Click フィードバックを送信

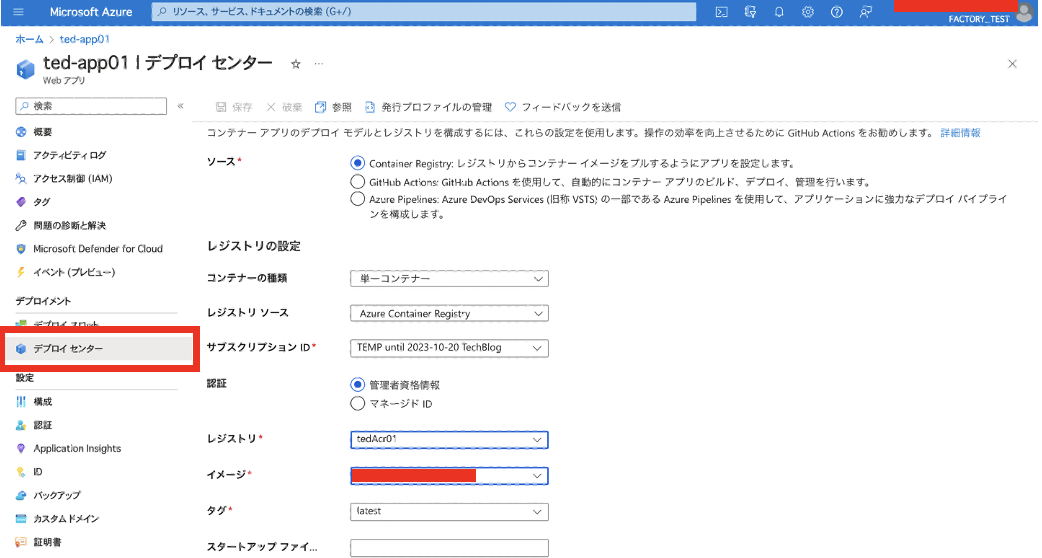(562, 107)
